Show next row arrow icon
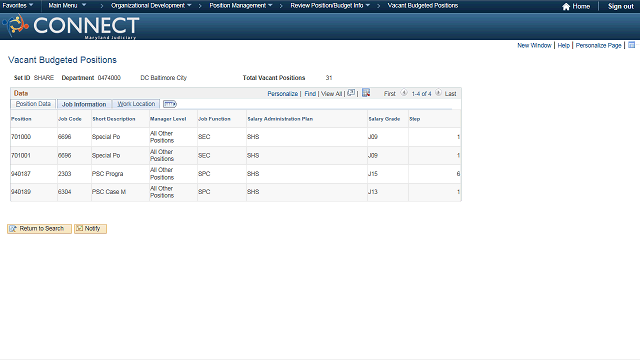This screenshot has height=360, width=640. coord(438,93)
